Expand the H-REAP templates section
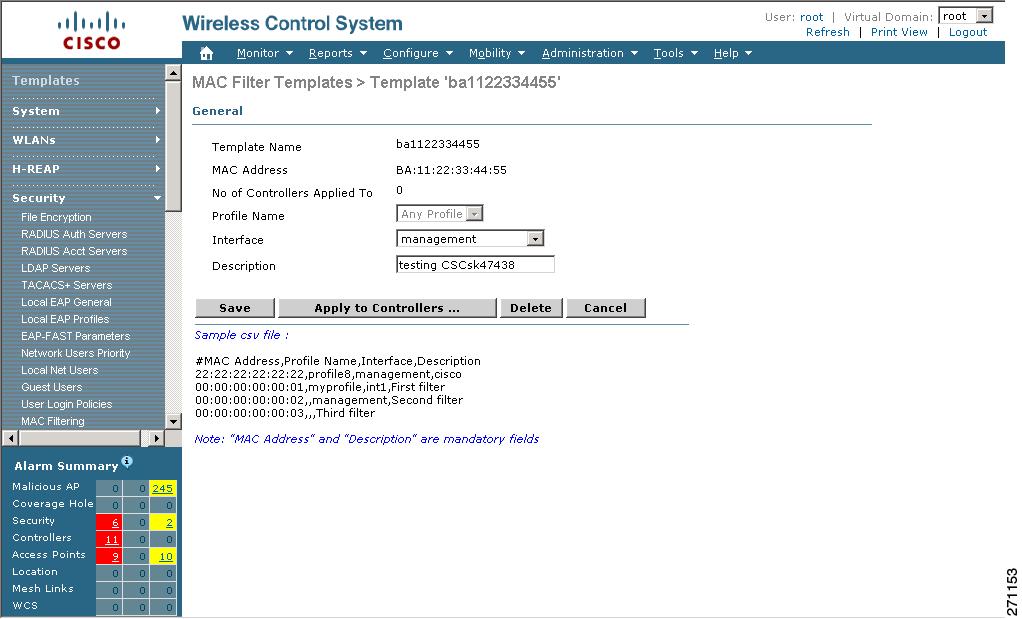Image resolution: width=1022 pixels, height=619 pixels. pyautogui.click(x=86, y=169)
